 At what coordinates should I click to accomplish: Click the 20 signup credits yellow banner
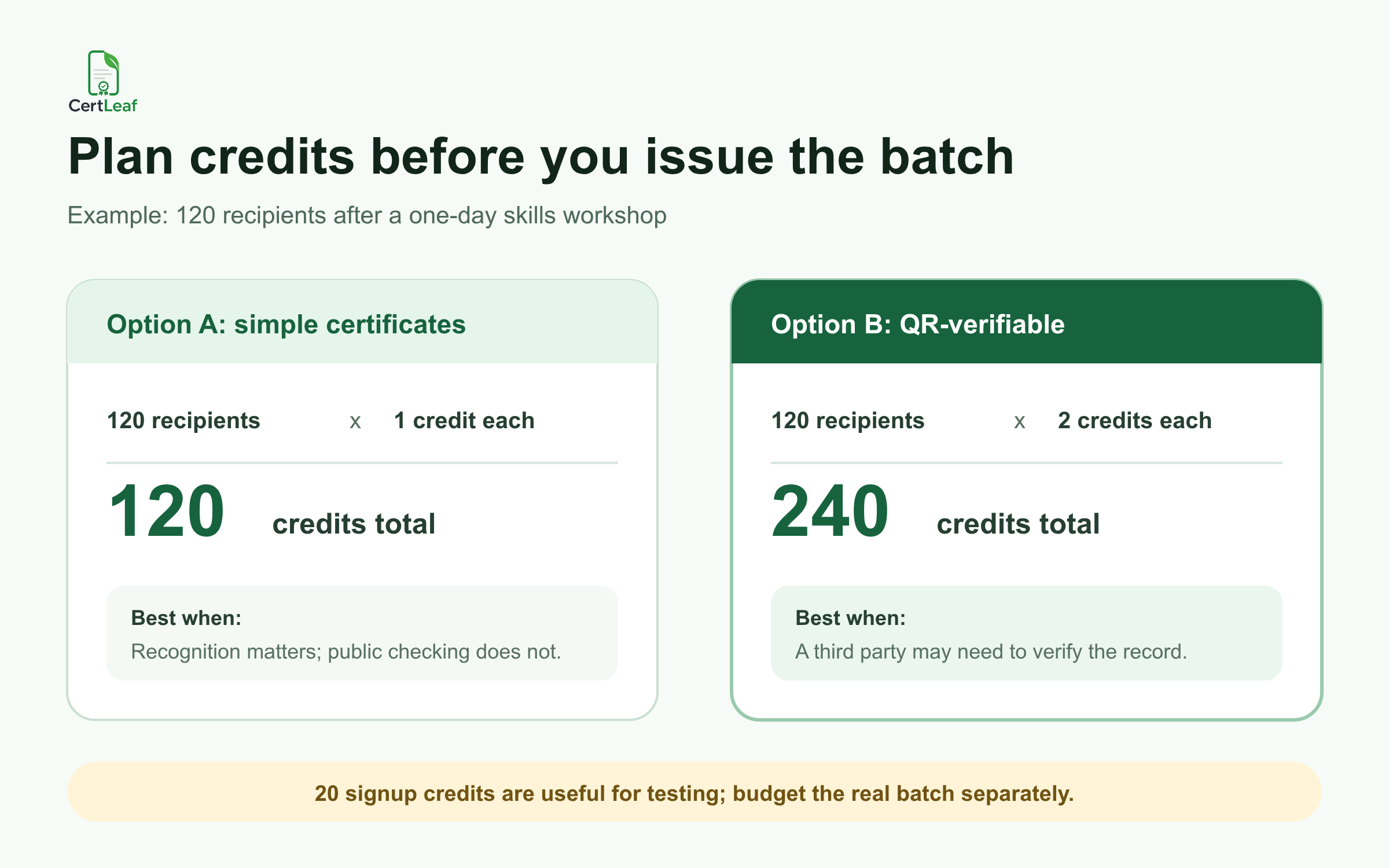tap(694, 792)
